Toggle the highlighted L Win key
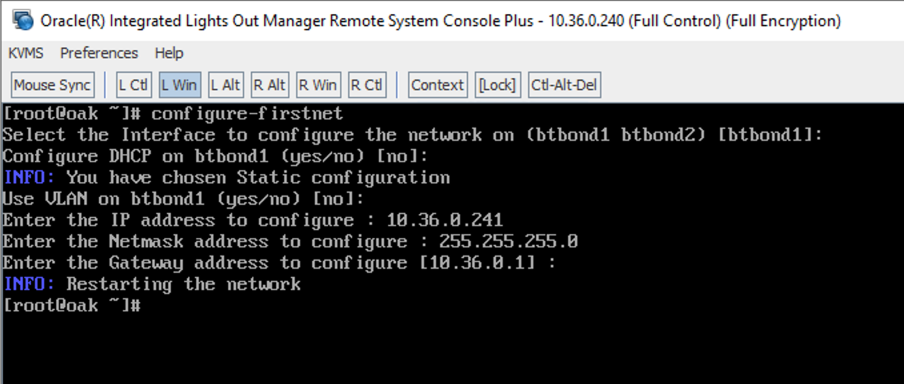 (x=179, y=85)
